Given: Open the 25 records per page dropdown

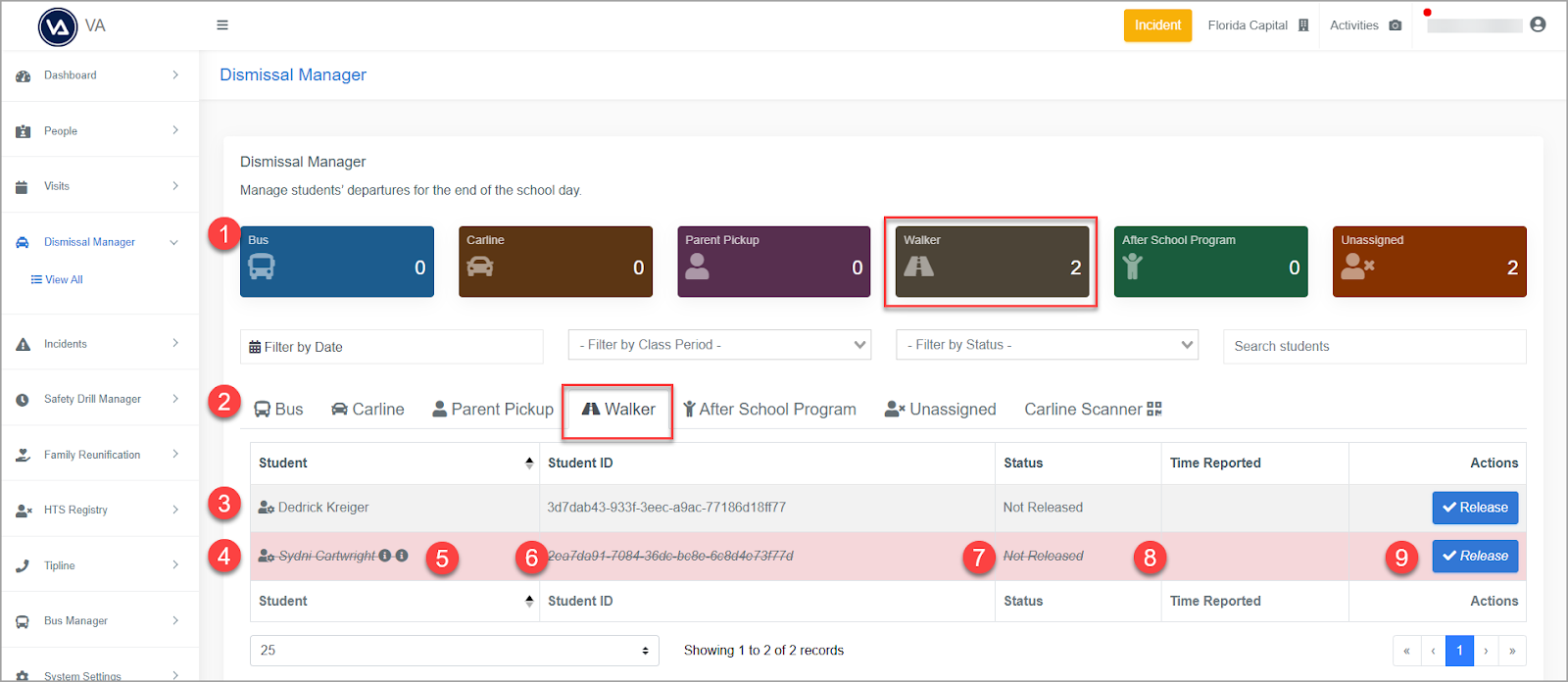Looking at the screenshot, I should (x=455, y=651).
